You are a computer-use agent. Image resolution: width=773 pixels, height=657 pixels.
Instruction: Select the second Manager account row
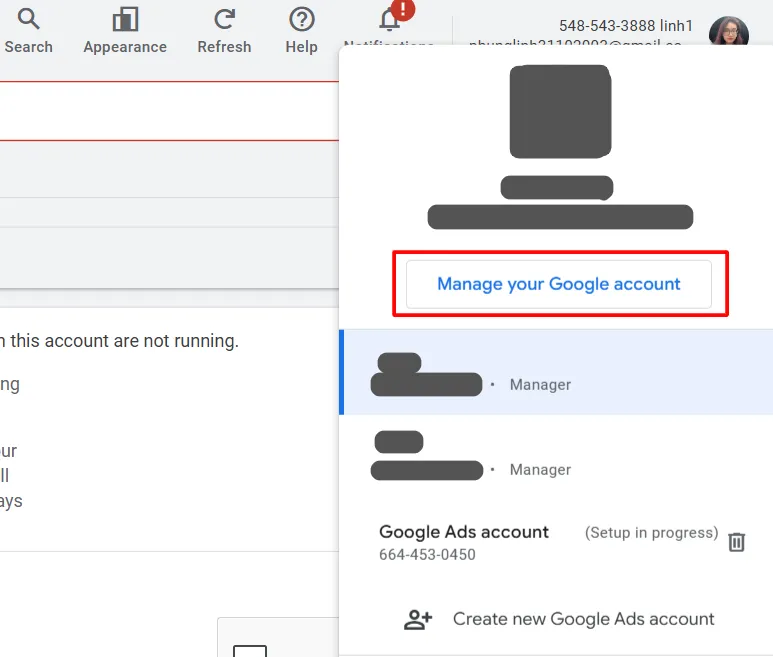tap(556, 456)
